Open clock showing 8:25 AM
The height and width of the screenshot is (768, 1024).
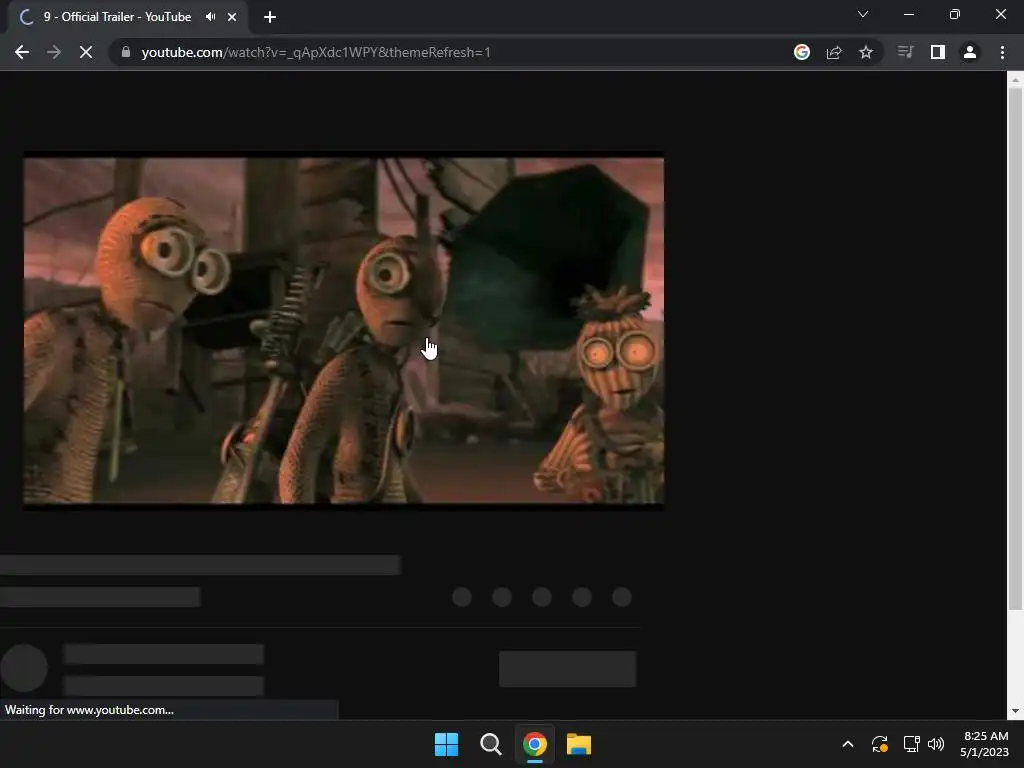(x=985, y=744)
